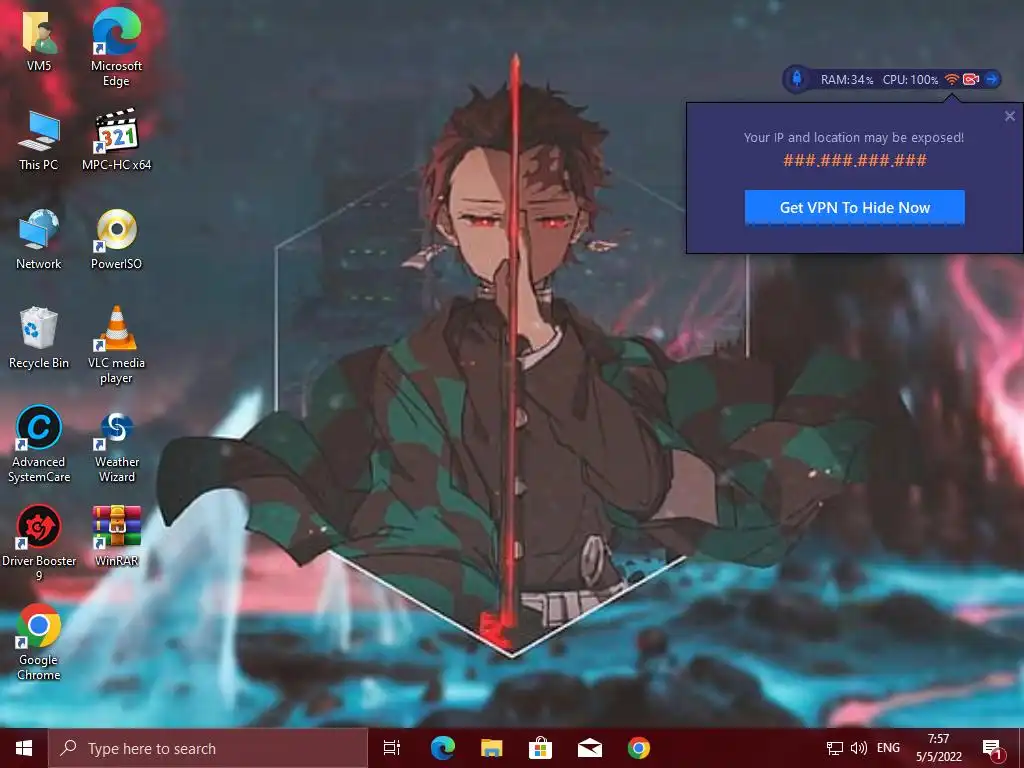The height and width of the screenshot is (768, 1024).
Task: Click the 'Your IP and location may be exposed!' text
Action: (x=854, y=137)
